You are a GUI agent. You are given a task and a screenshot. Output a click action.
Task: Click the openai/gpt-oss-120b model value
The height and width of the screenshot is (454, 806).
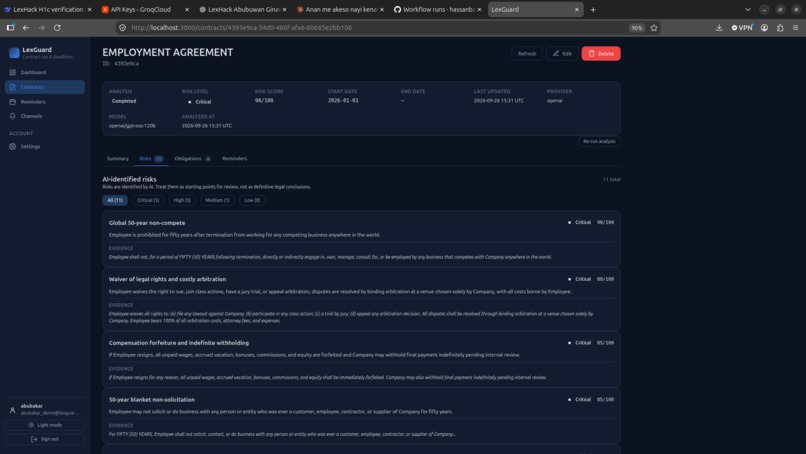(132, 126)
